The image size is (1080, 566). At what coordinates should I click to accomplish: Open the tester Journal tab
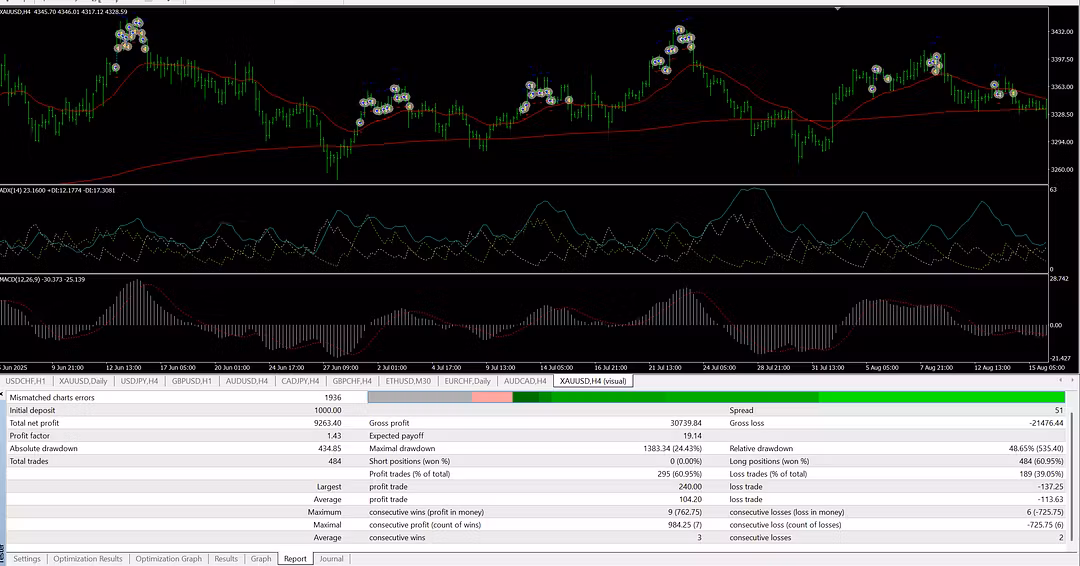(x=331, y=558)
